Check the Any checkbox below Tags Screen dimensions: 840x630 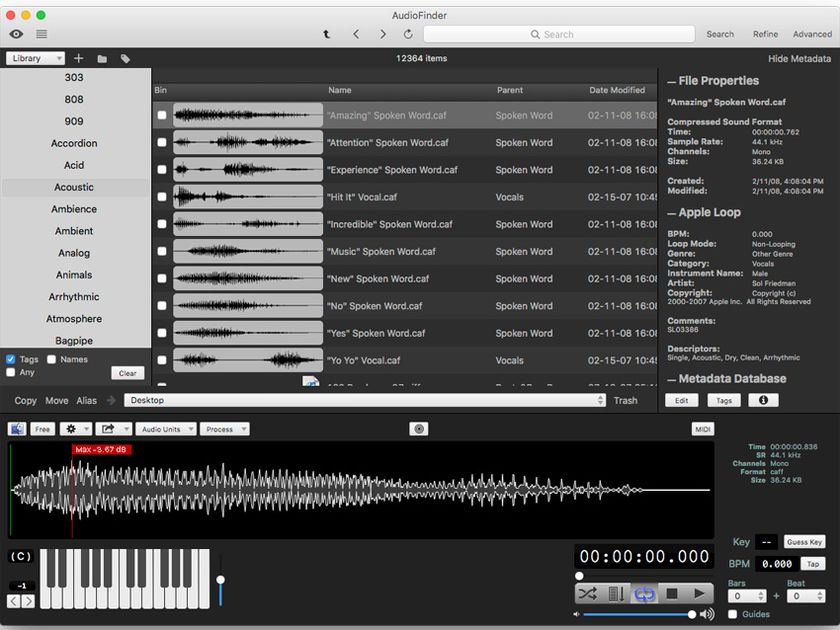tap(8, 371)
